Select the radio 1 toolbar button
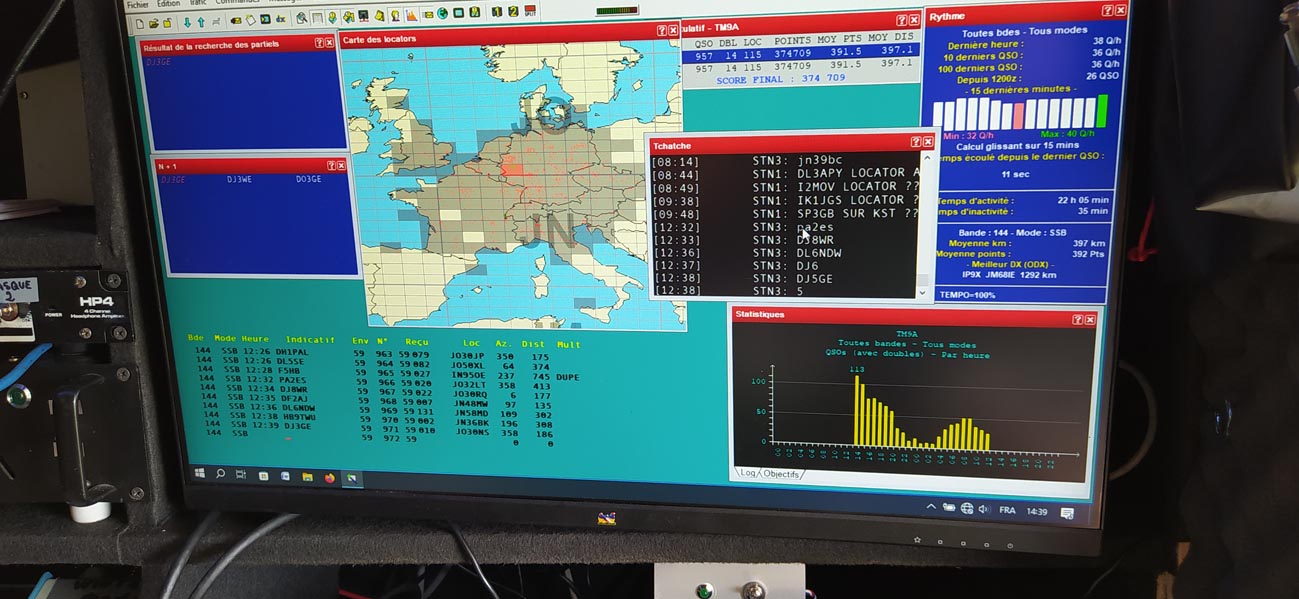The width and height of the screenshot is (1299, 599). (x=497, y=13)
